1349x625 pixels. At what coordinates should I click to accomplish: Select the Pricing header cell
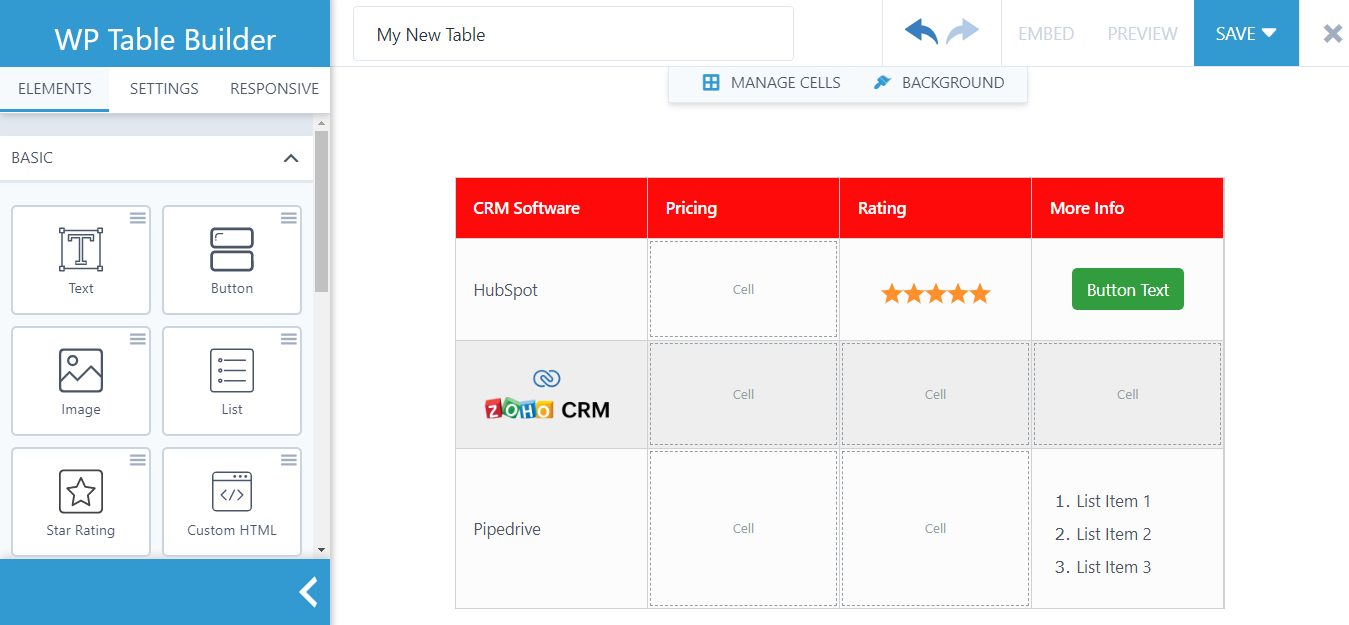pyautogui.click(x=743, y=208)
